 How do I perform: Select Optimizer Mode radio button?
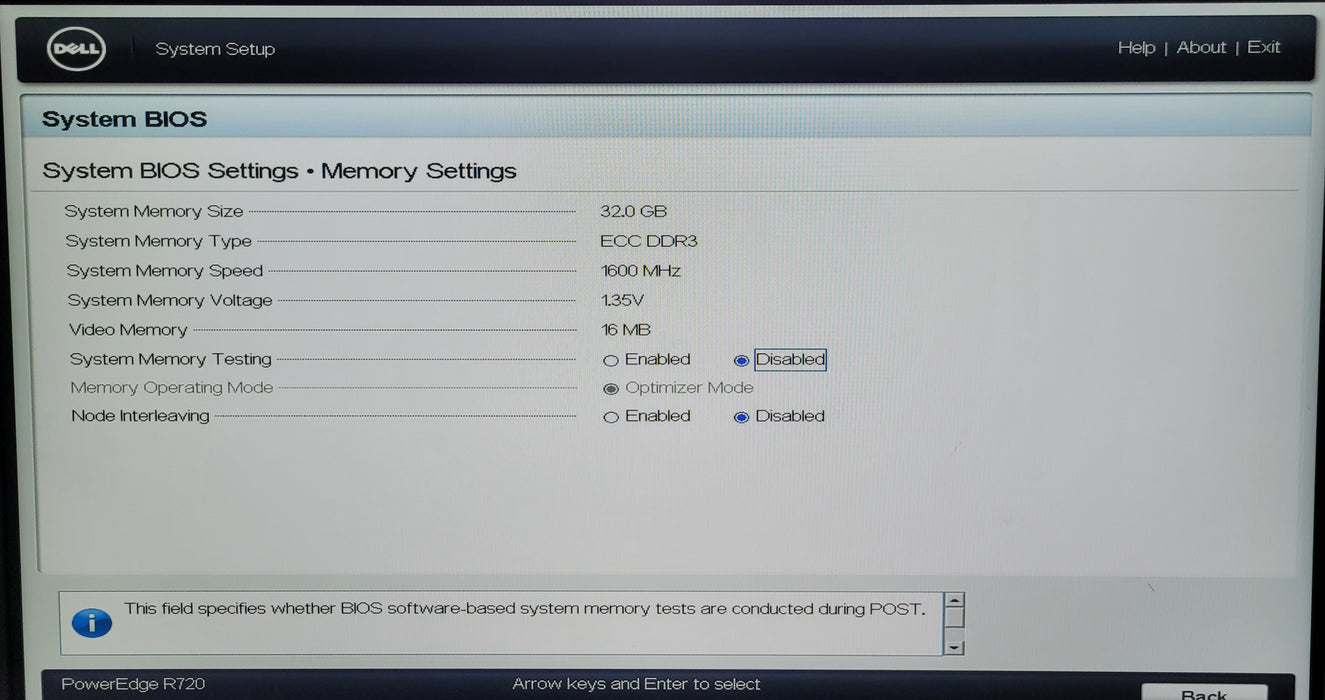pyautogui.click(x=610, y=389)
